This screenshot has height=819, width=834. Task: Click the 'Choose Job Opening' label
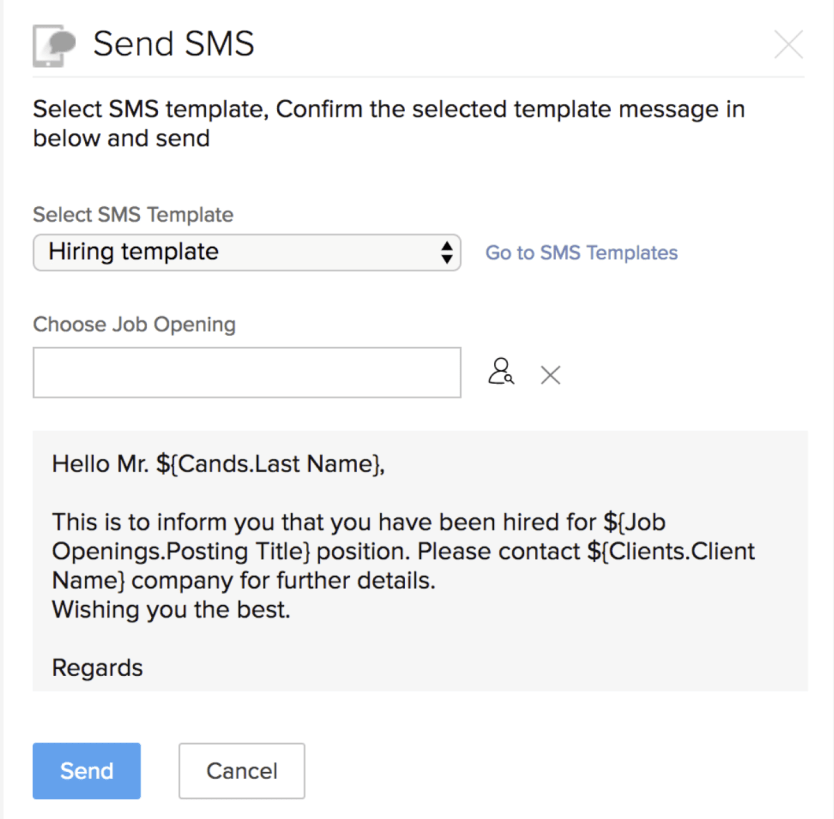(134, 324)
